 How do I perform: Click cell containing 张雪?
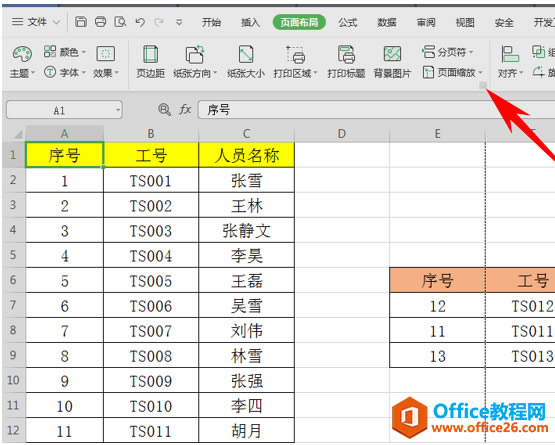pyautogui.click(x=247, y=180)
